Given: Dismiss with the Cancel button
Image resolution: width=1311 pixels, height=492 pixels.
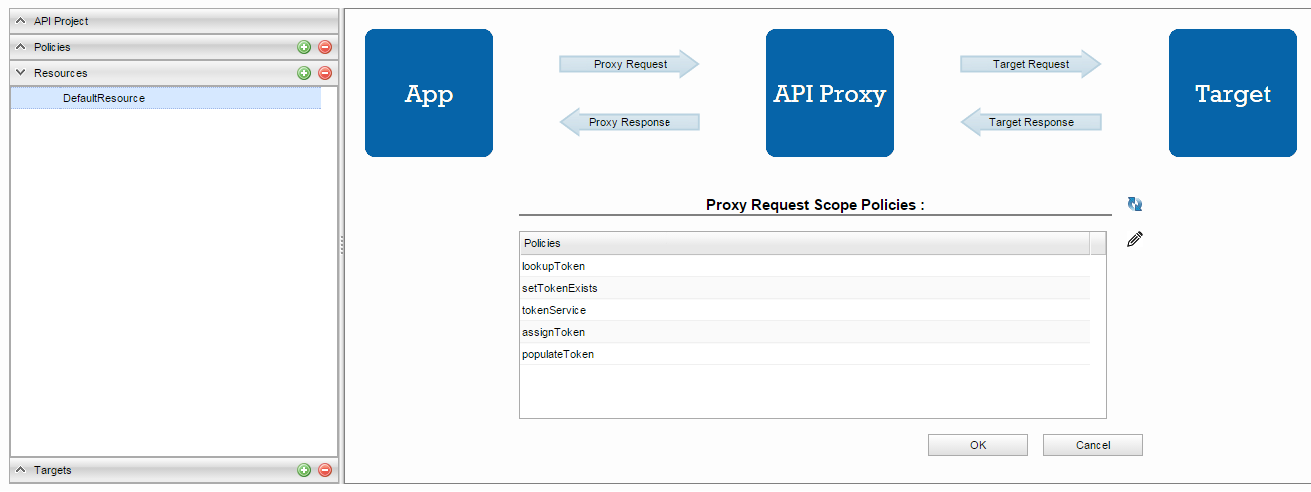Looking at the screenshot, I should point(1093,445).
